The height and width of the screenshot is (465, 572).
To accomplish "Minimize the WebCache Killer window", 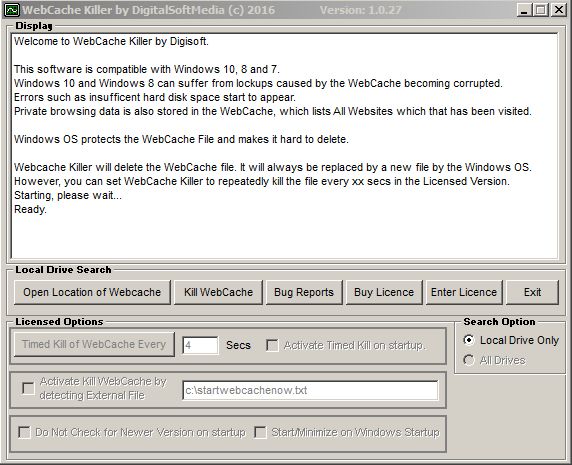I will tap(524, 9).
